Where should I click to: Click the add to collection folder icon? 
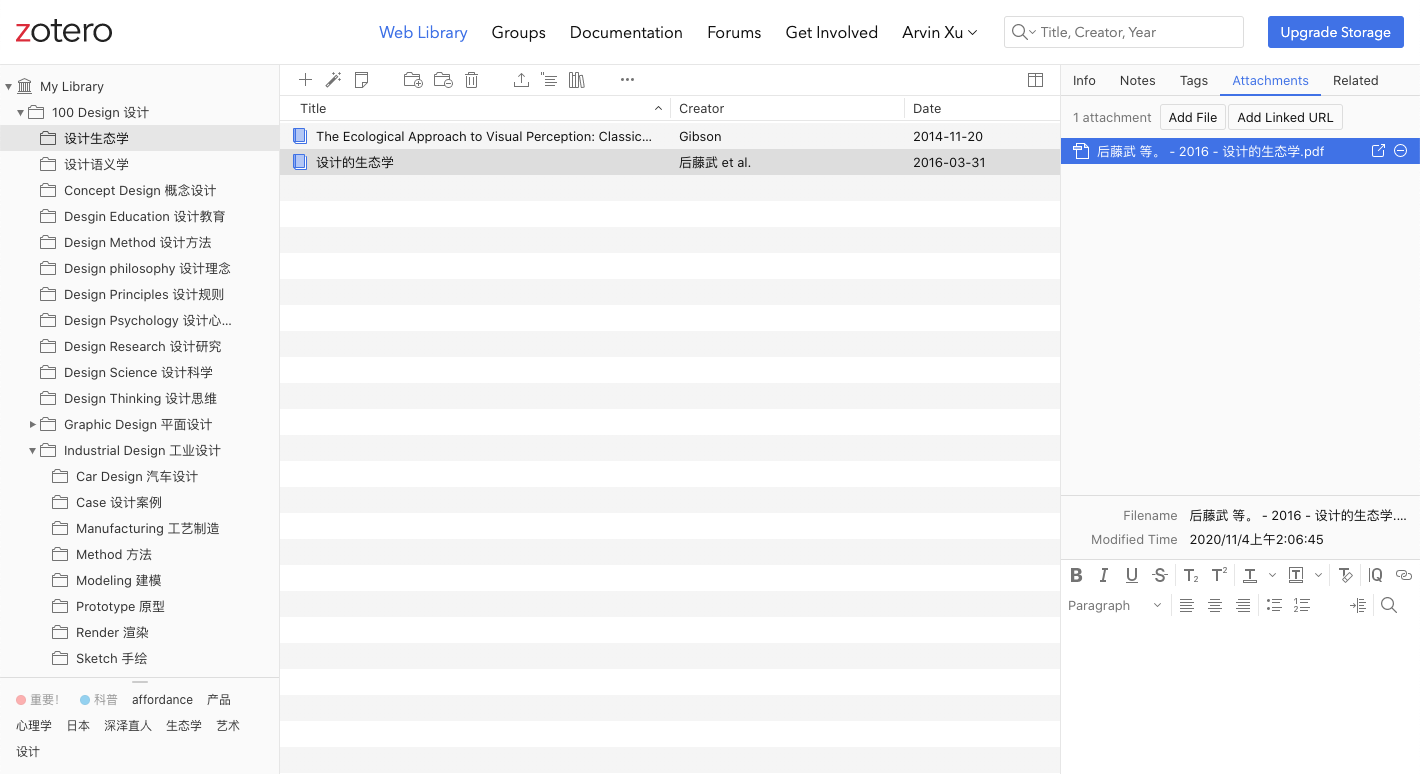point(413,80)
